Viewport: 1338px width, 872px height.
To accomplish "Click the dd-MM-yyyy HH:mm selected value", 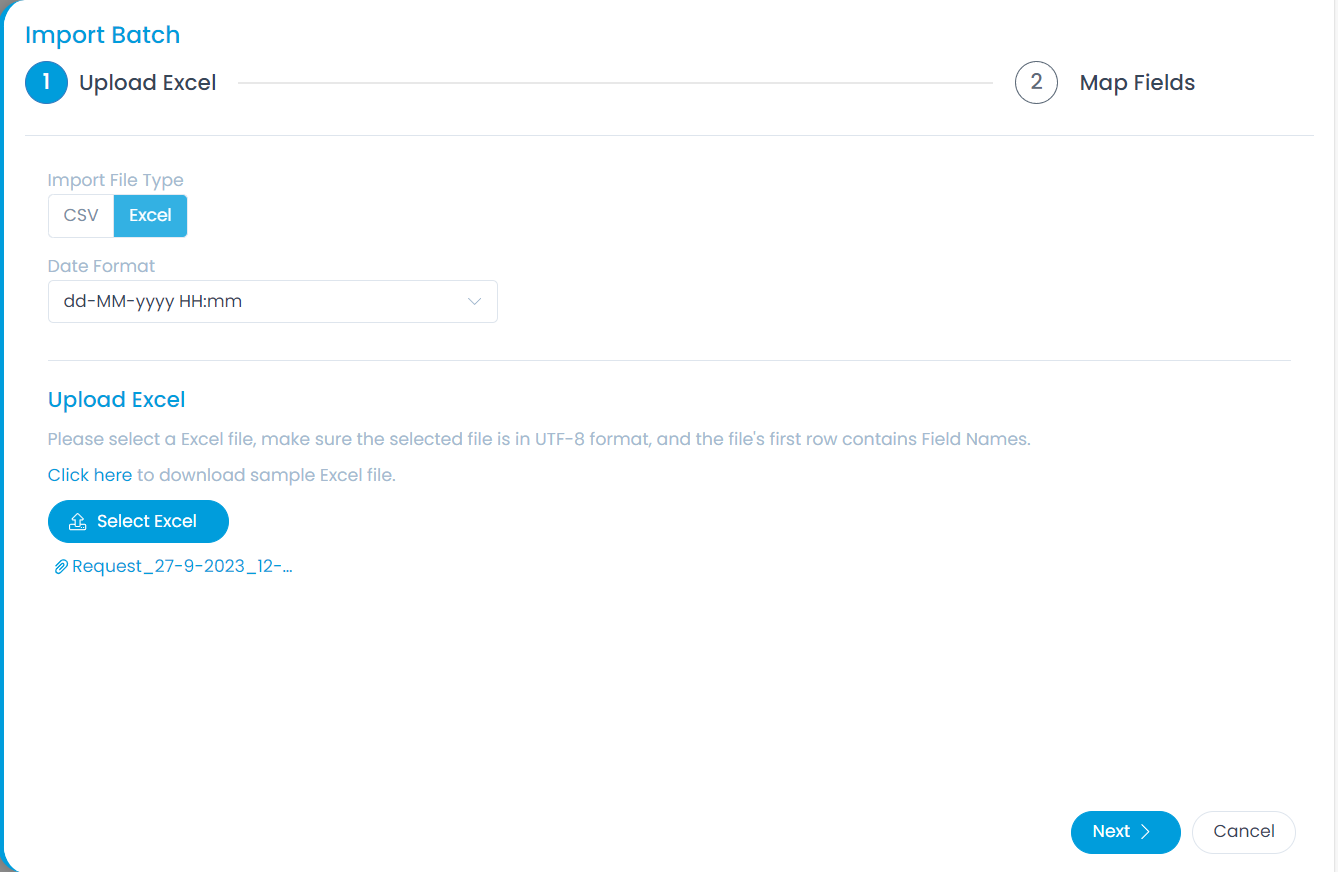I will pyautogui.click(x=153, y=302).
